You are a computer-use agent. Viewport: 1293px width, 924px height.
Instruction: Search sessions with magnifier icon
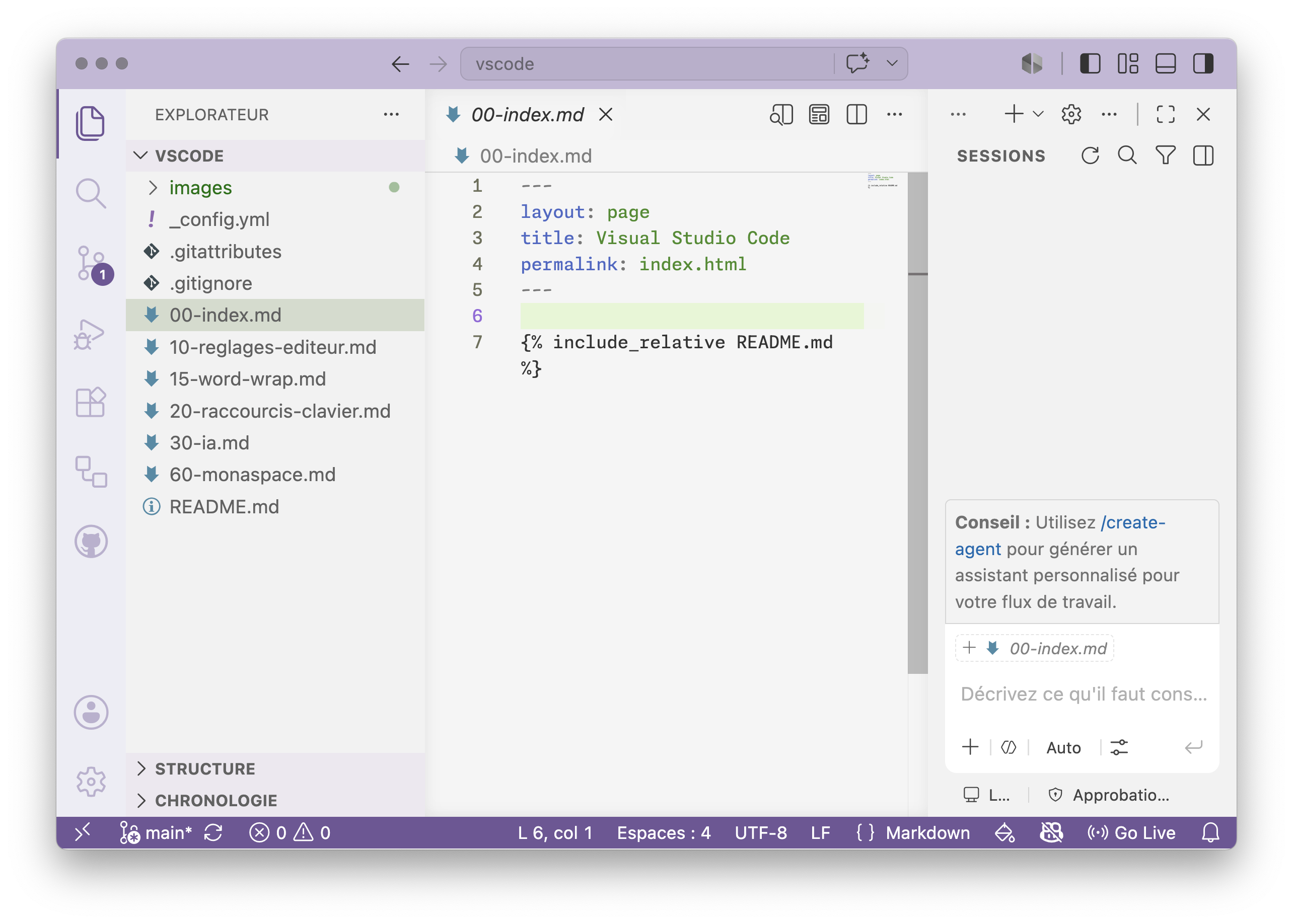click(1127, 156)
